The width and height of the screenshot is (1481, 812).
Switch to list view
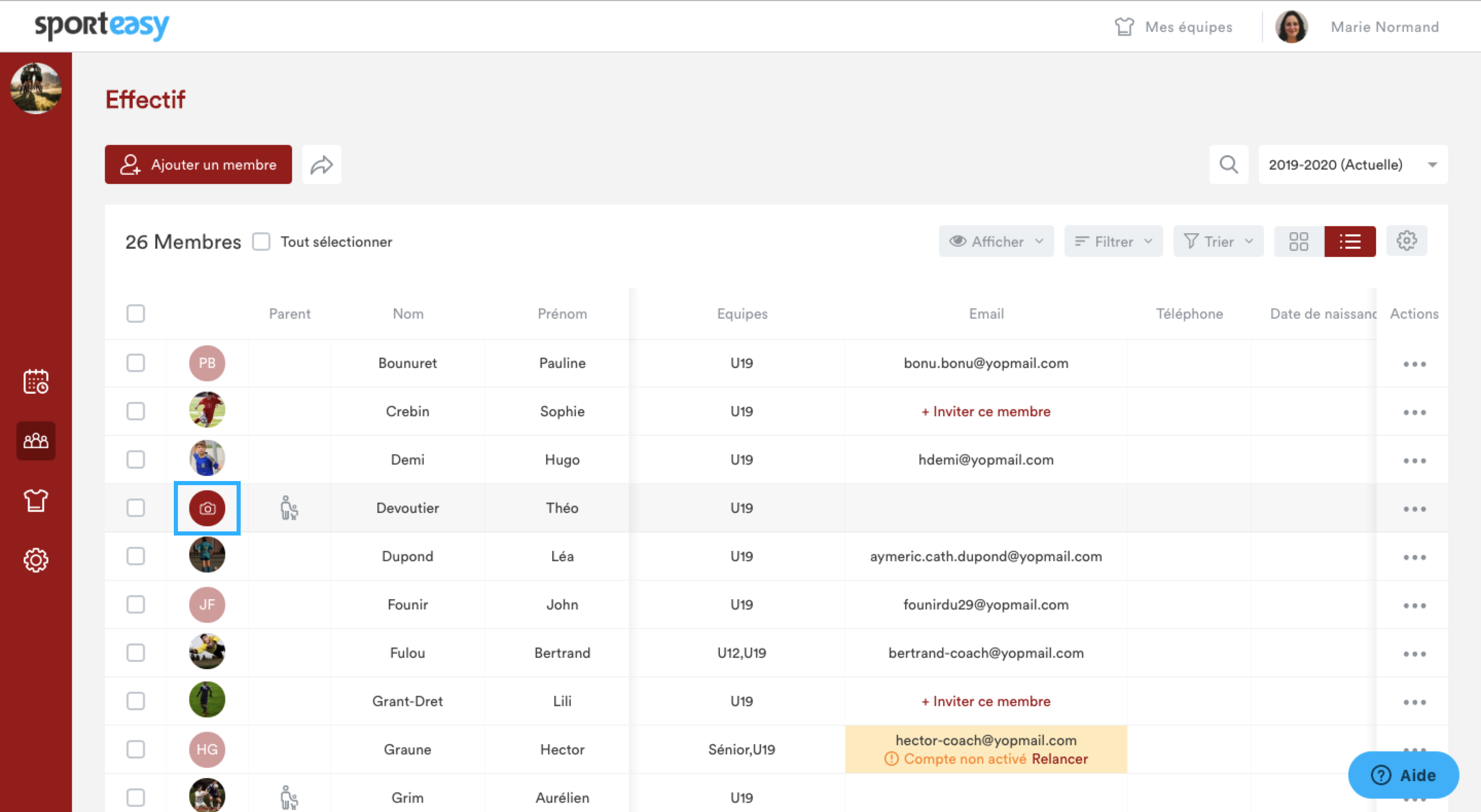pos(1350,242)
